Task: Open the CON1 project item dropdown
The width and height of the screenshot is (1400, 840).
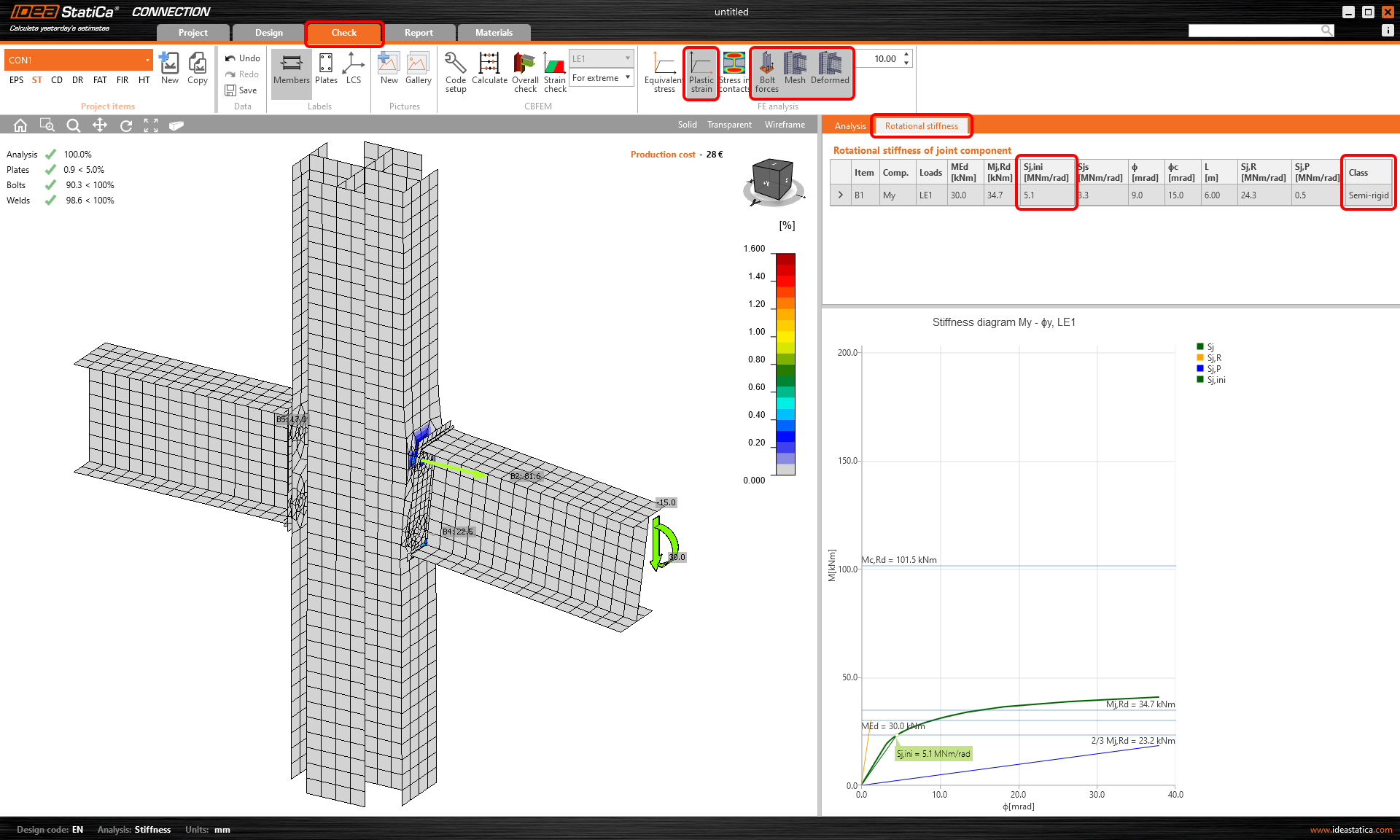Action: tap(147, 60)
